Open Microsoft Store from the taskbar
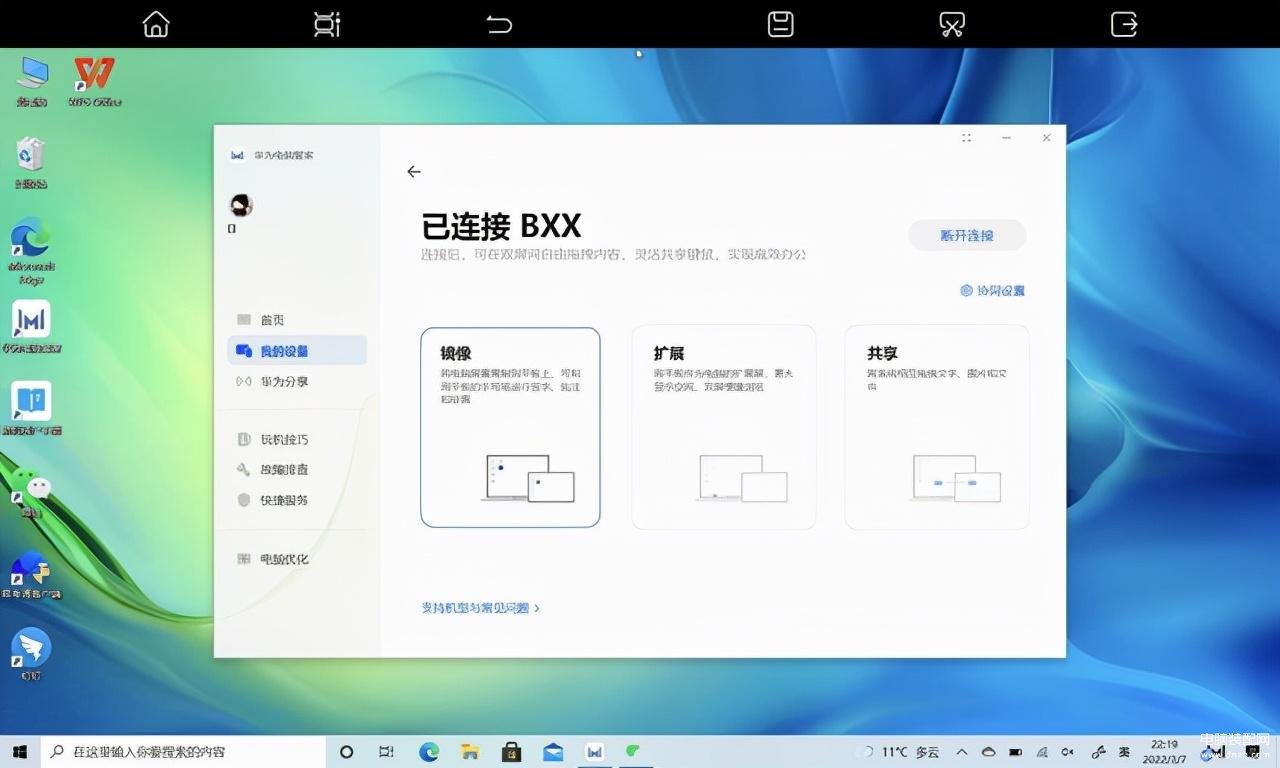The height and width of the screenshot is (768, 1280). click(511, 752)
